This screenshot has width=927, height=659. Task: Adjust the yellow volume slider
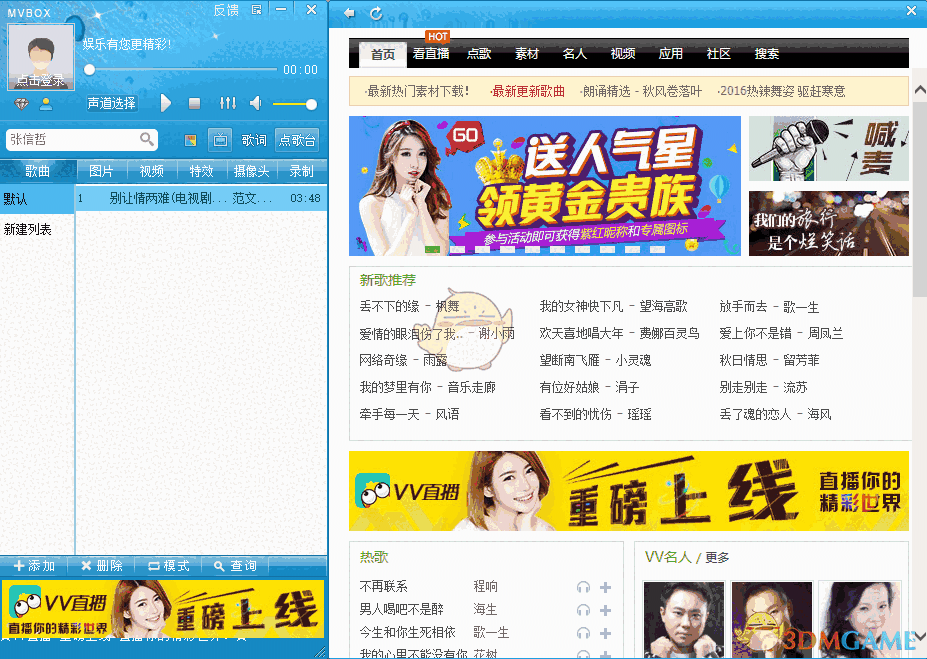click(294, 105)
